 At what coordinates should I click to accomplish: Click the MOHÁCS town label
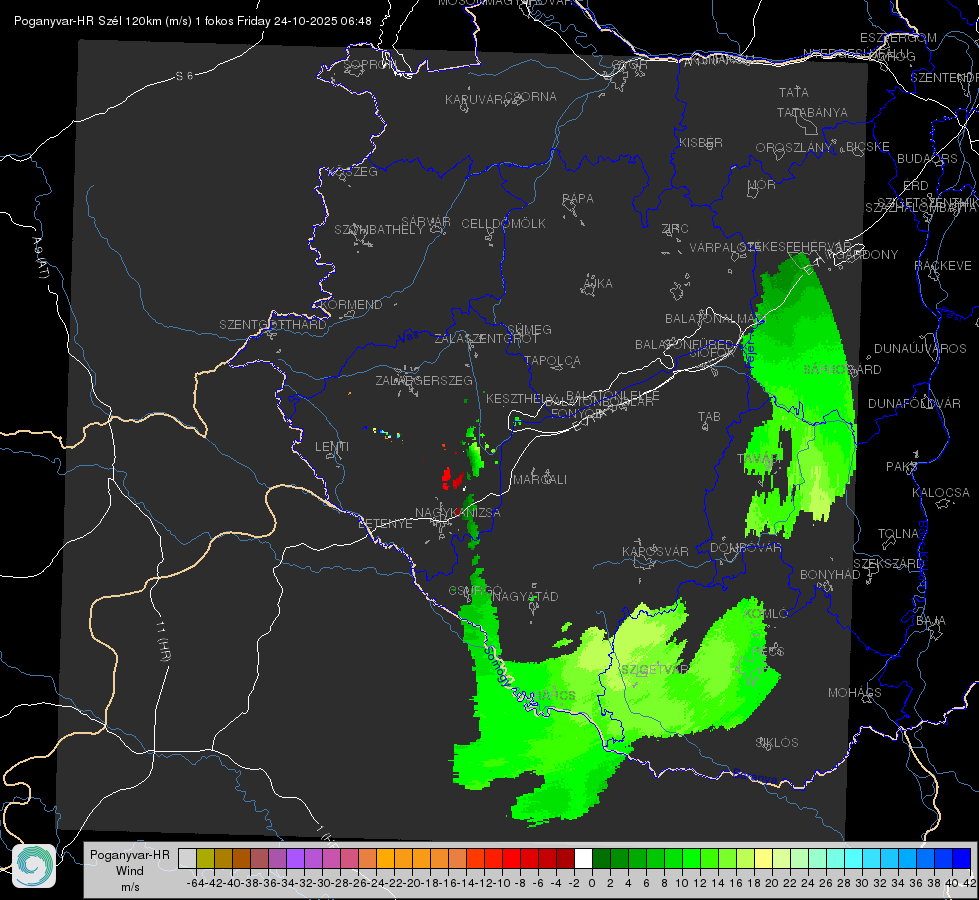pos(855,693)
